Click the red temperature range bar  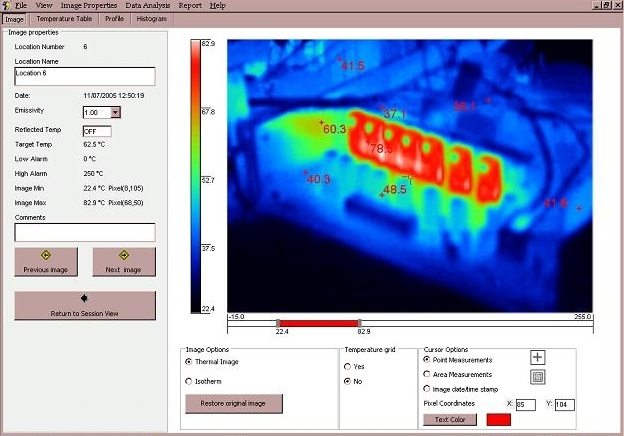[319, 323]
